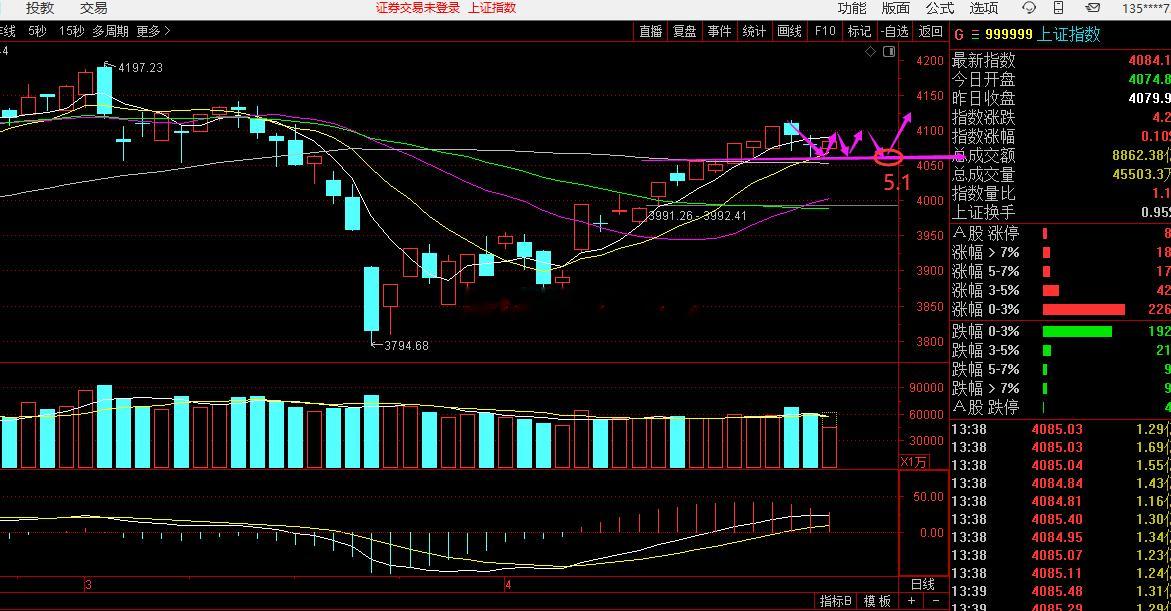Screen dimensions: 1171x611
Task: Click the 返回 back button
Action: click(x=931, y=31)
